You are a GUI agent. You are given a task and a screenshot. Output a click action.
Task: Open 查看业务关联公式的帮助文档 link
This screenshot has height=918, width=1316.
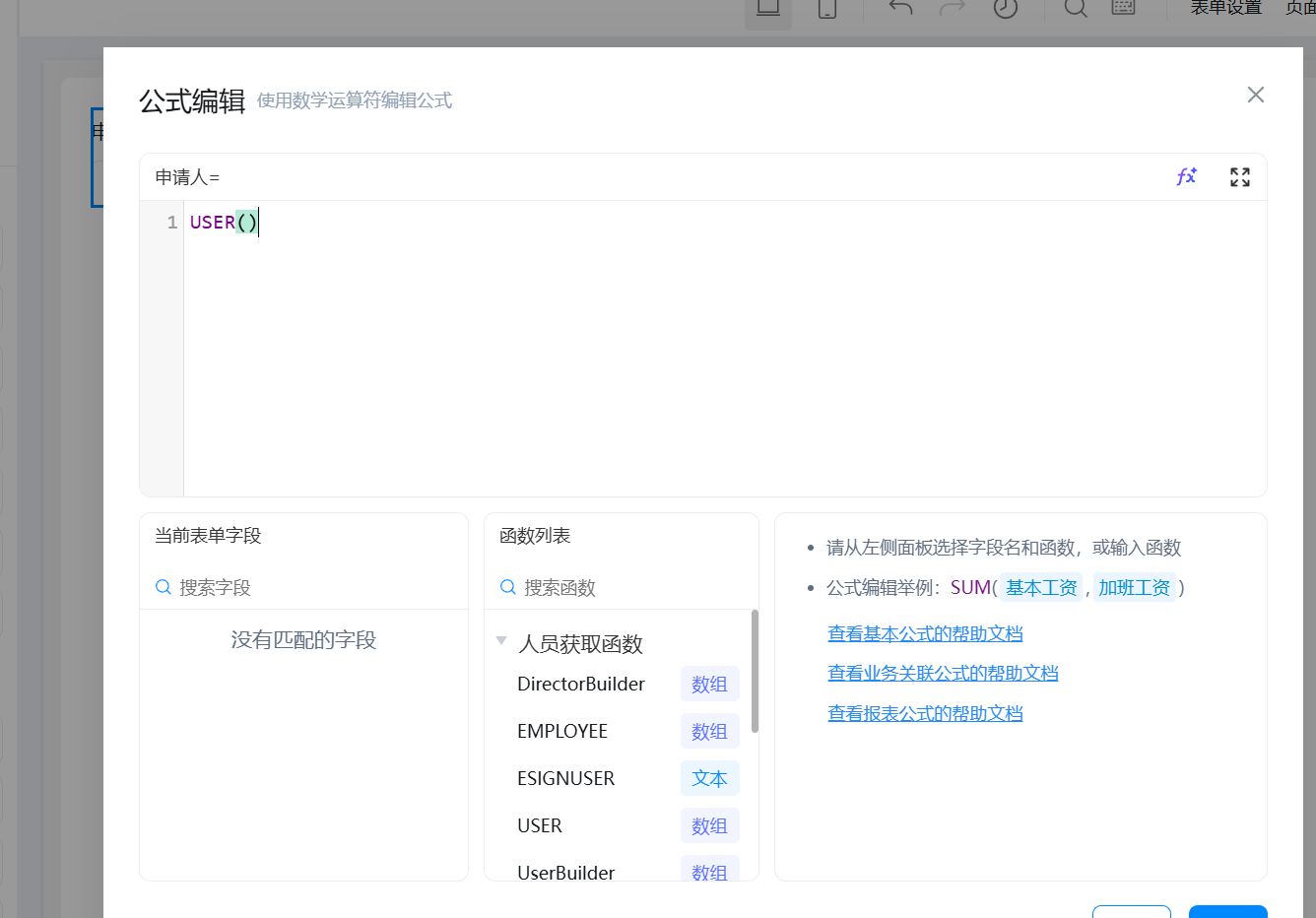click(943, 674)
